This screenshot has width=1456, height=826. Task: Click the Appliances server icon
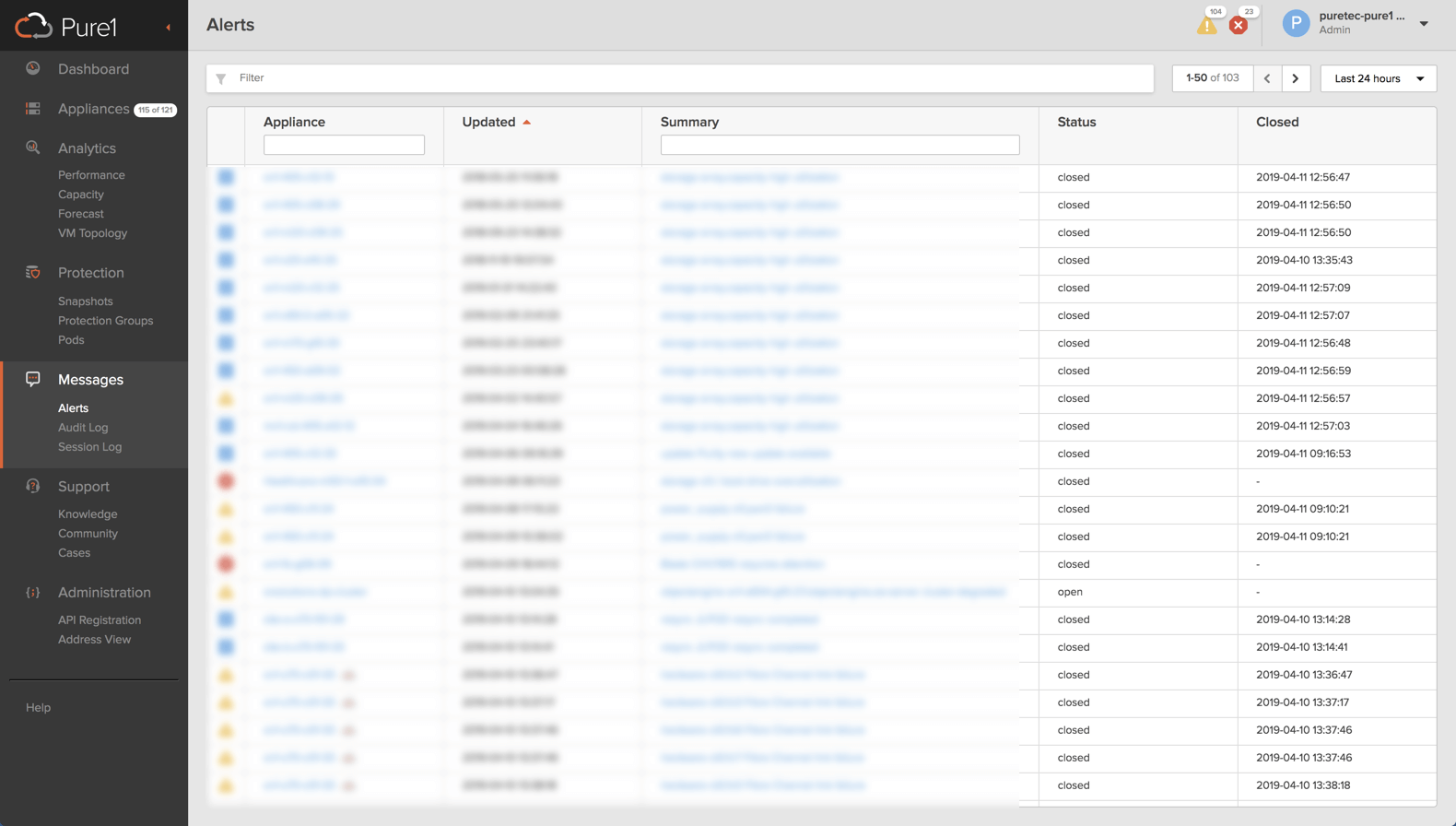[x=33, y=109]
